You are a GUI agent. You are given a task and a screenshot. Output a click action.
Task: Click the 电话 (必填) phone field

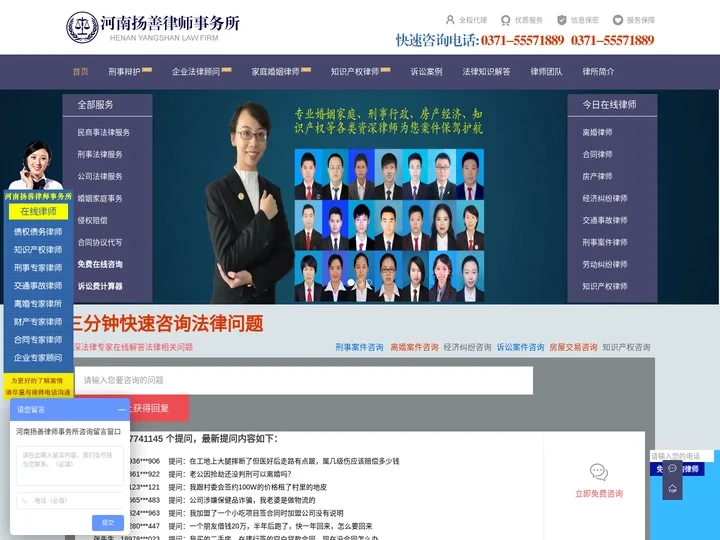(x=70, y=500)
